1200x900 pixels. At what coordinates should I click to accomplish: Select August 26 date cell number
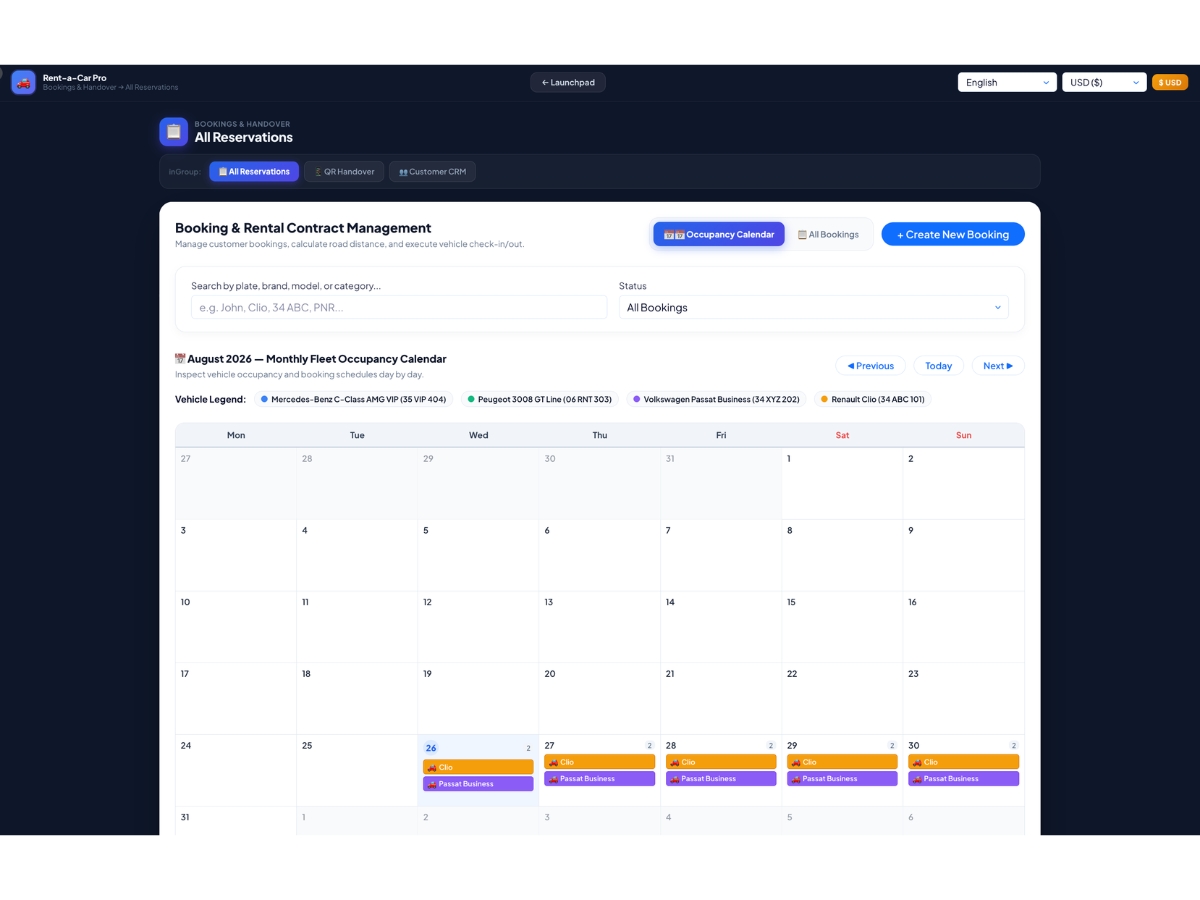point(431,748)
